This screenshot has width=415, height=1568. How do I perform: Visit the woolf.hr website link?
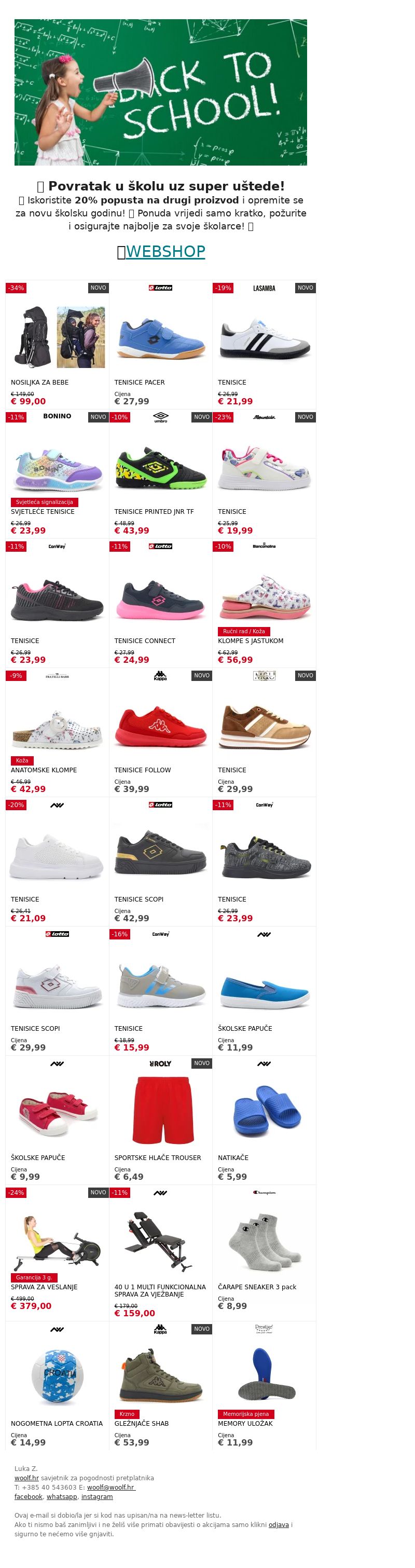pyautogui.click(x=27, y=1478)
